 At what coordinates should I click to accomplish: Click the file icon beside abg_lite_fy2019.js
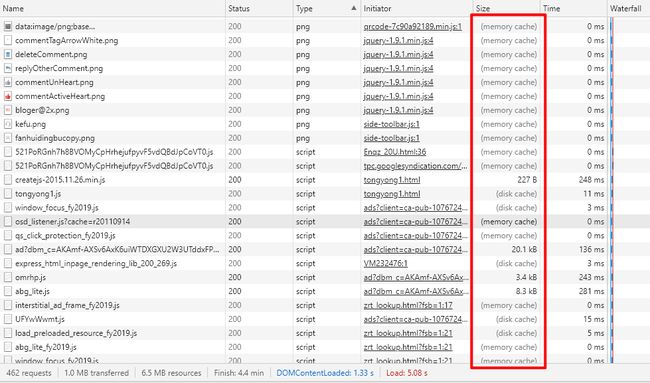7,347
